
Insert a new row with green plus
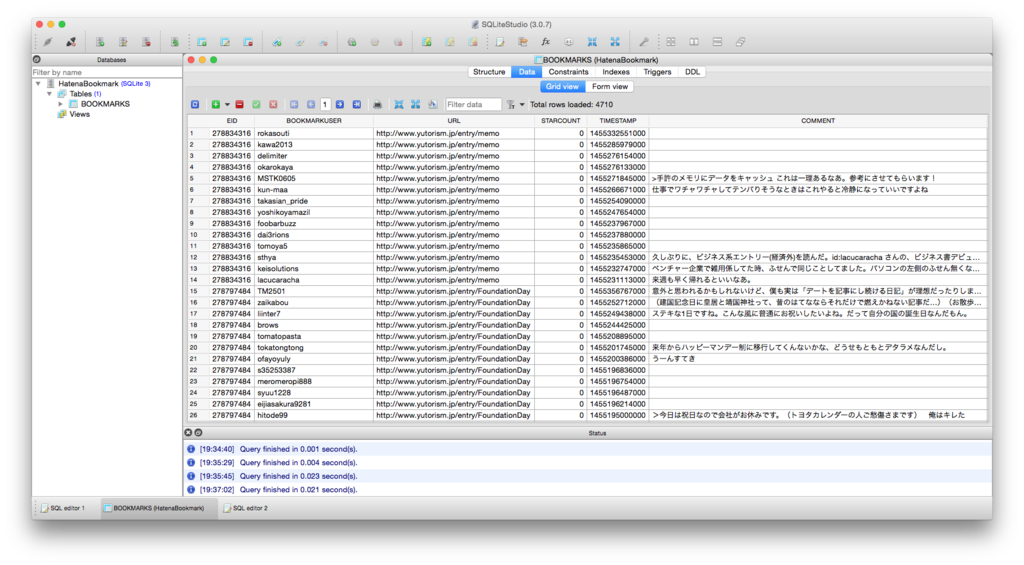(216, 105)
